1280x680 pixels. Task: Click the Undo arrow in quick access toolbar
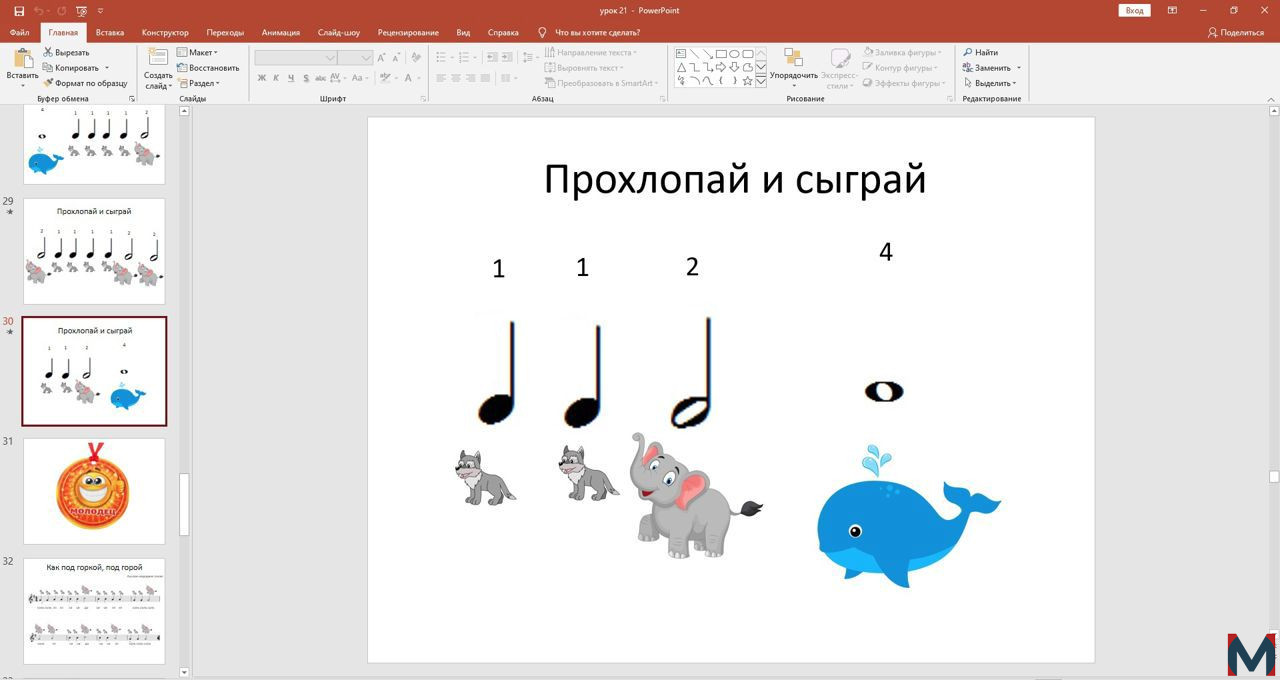pos(39,10)
